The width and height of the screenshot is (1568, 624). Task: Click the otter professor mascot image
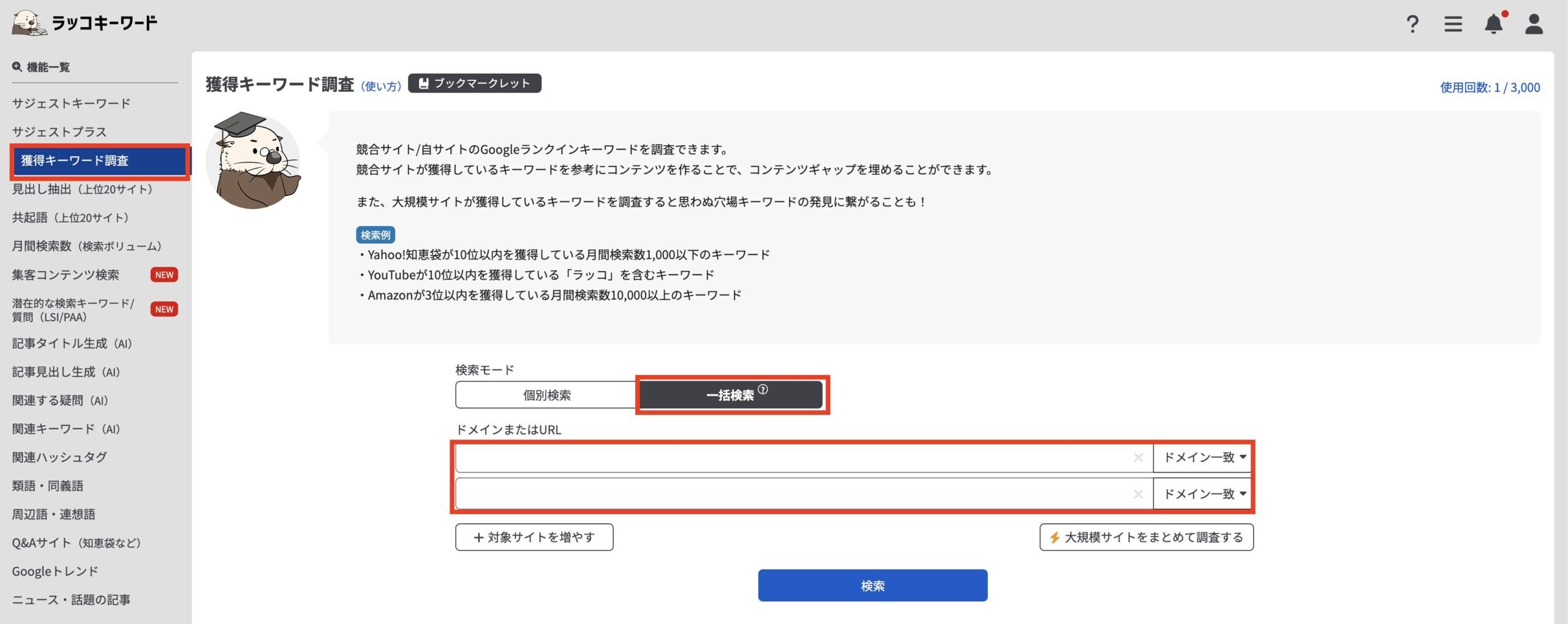(x=254, y=161)
